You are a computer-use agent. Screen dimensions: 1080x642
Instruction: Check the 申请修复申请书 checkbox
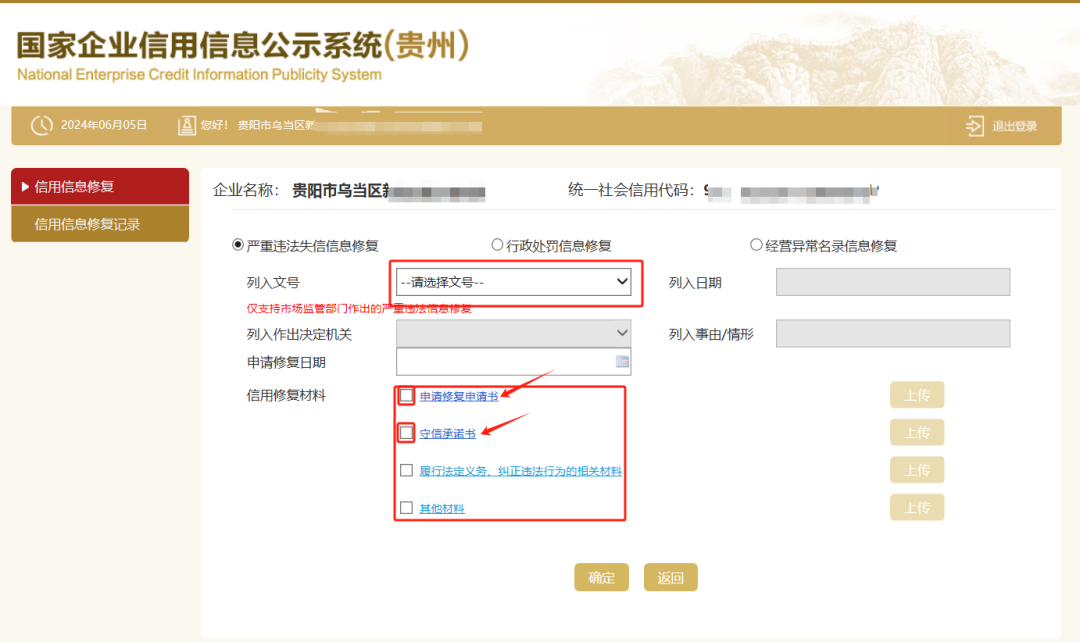406,395
